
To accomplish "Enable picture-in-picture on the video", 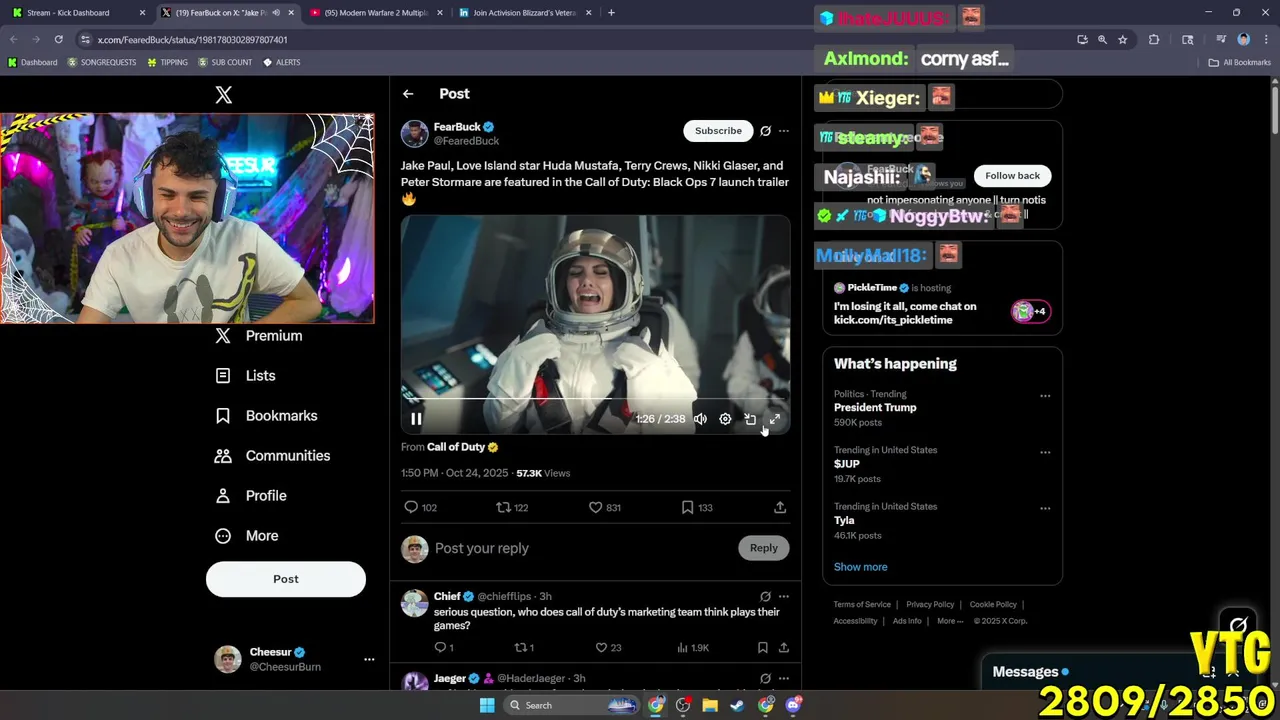I will pyautogui.click(x=750, y=419).
